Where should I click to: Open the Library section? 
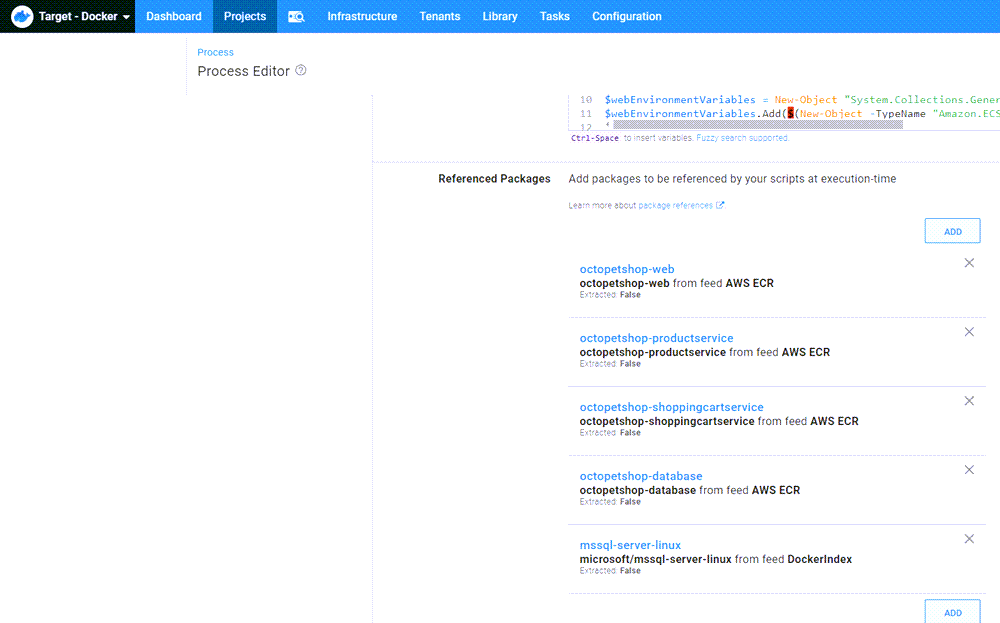pos(499,16)
